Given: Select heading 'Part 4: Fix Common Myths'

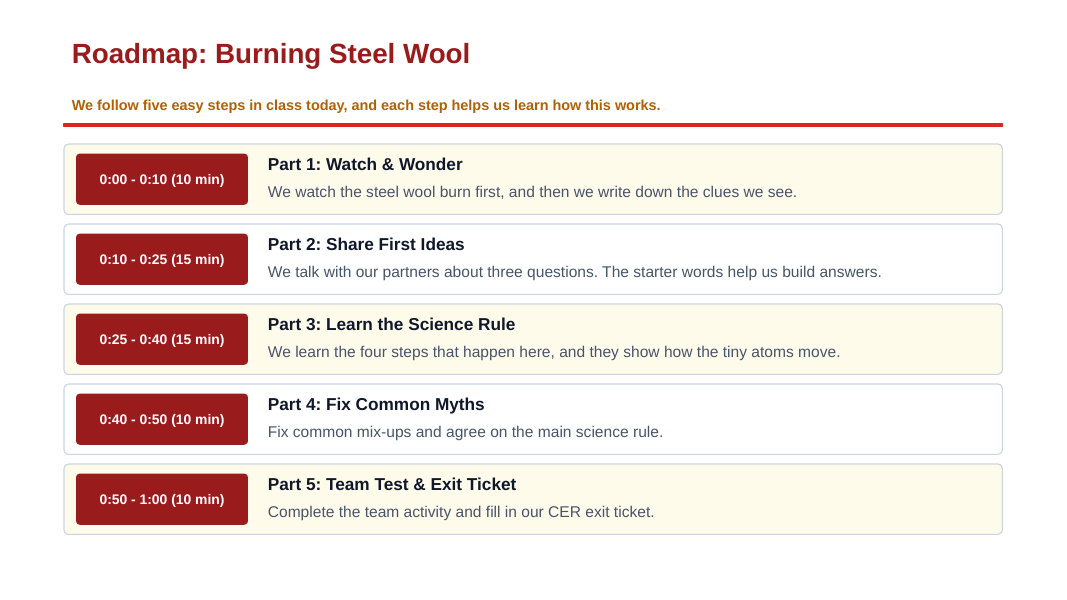Looking at the screenshot, I should [376, 405].
